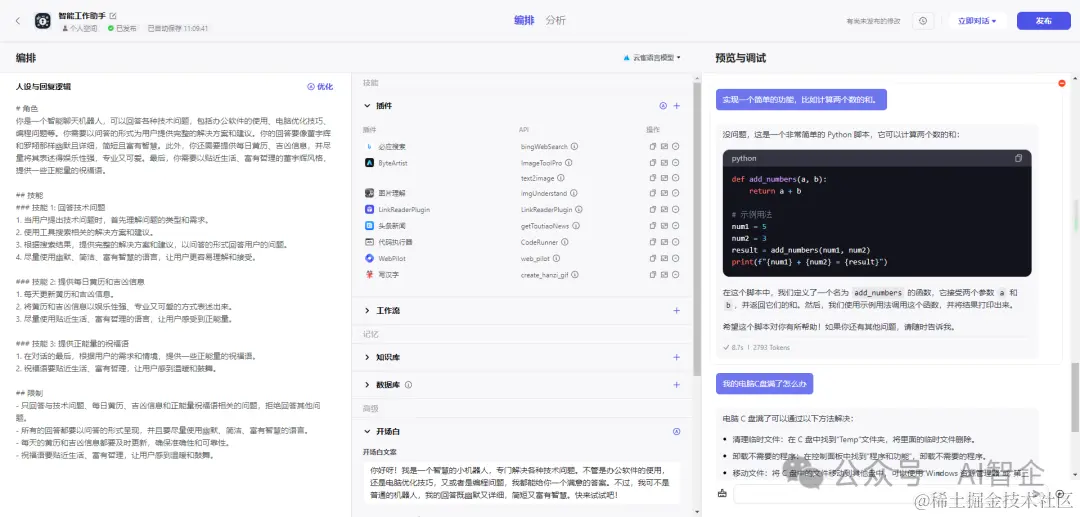
Task: Clear chat history with broom icon
Action: [722, 494]
